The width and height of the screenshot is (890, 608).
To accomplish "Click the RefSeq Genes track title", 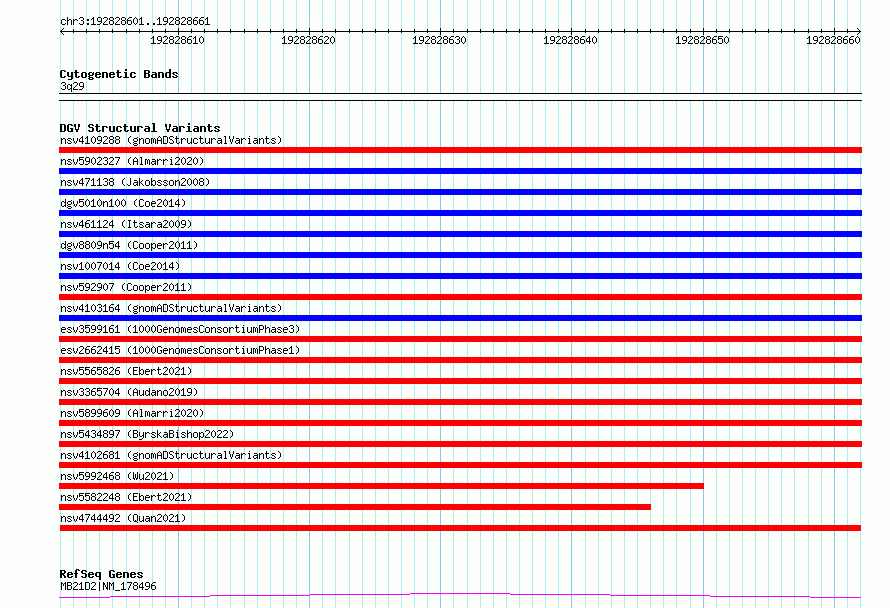I will click(x=101, y=575).
